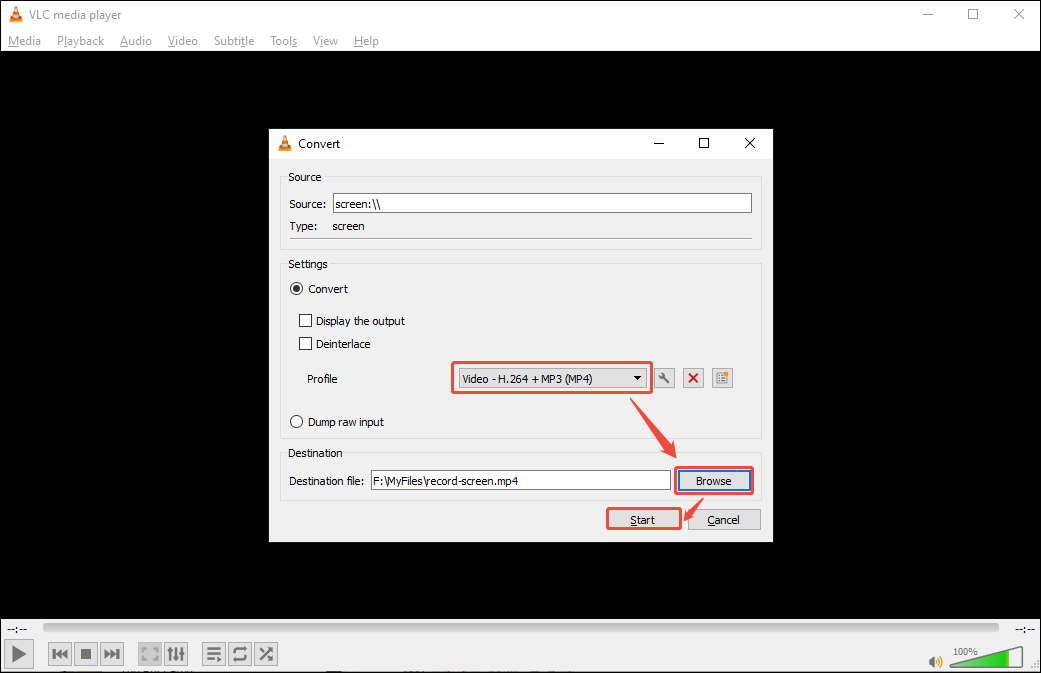Viewport: 1041px width, 673px height.
Task: Browse for a destination file
Action: (714, 480)
